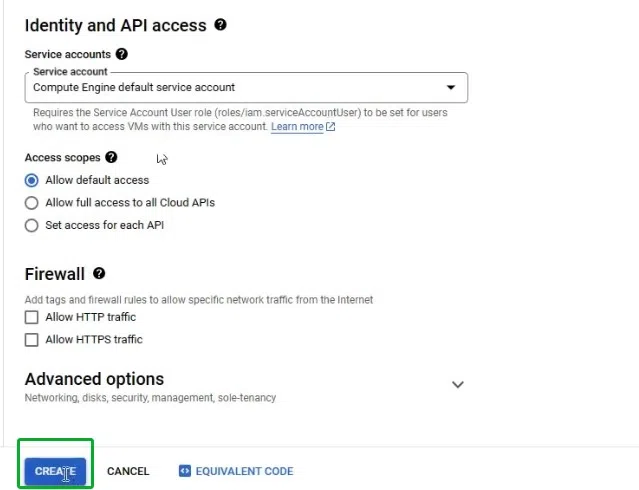
Task: Click help icon next to Identity and API access
Action: tap(220, 25)
